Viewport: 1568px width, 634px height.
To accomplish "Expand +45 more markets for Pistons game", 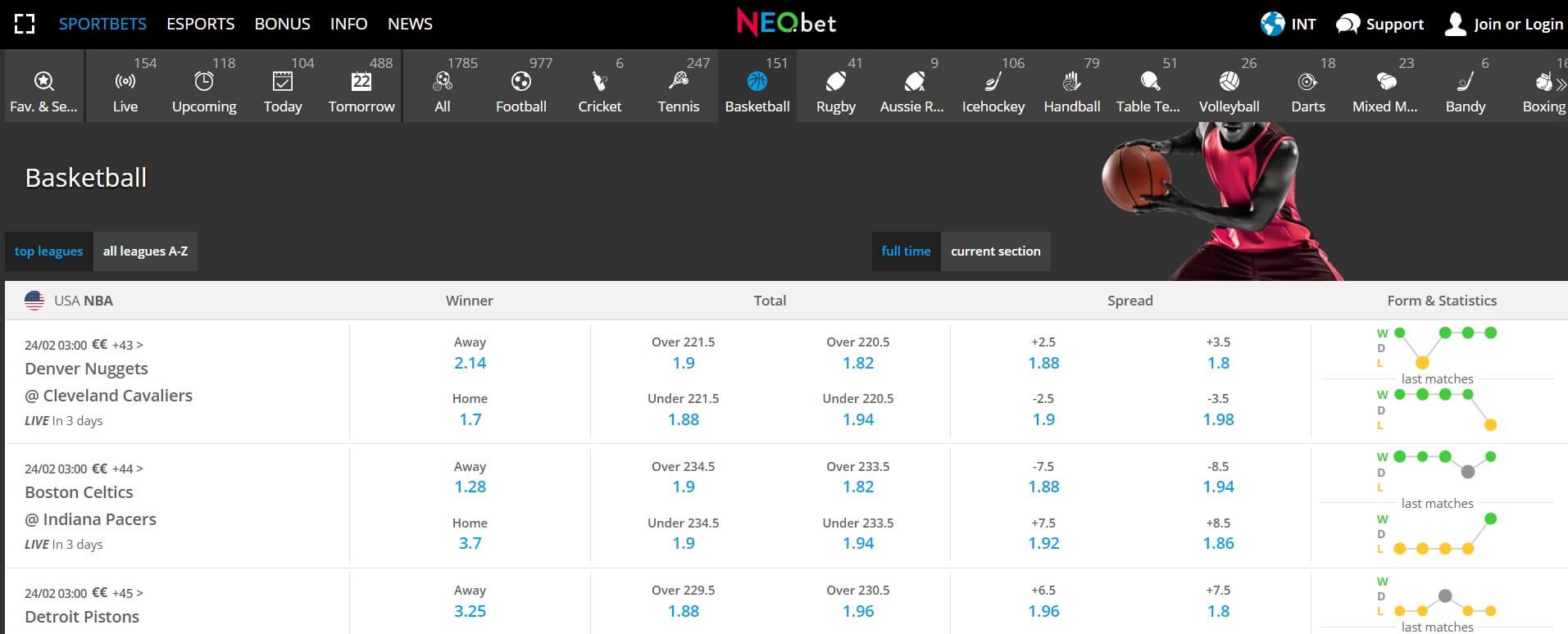I will pos(127,593).
